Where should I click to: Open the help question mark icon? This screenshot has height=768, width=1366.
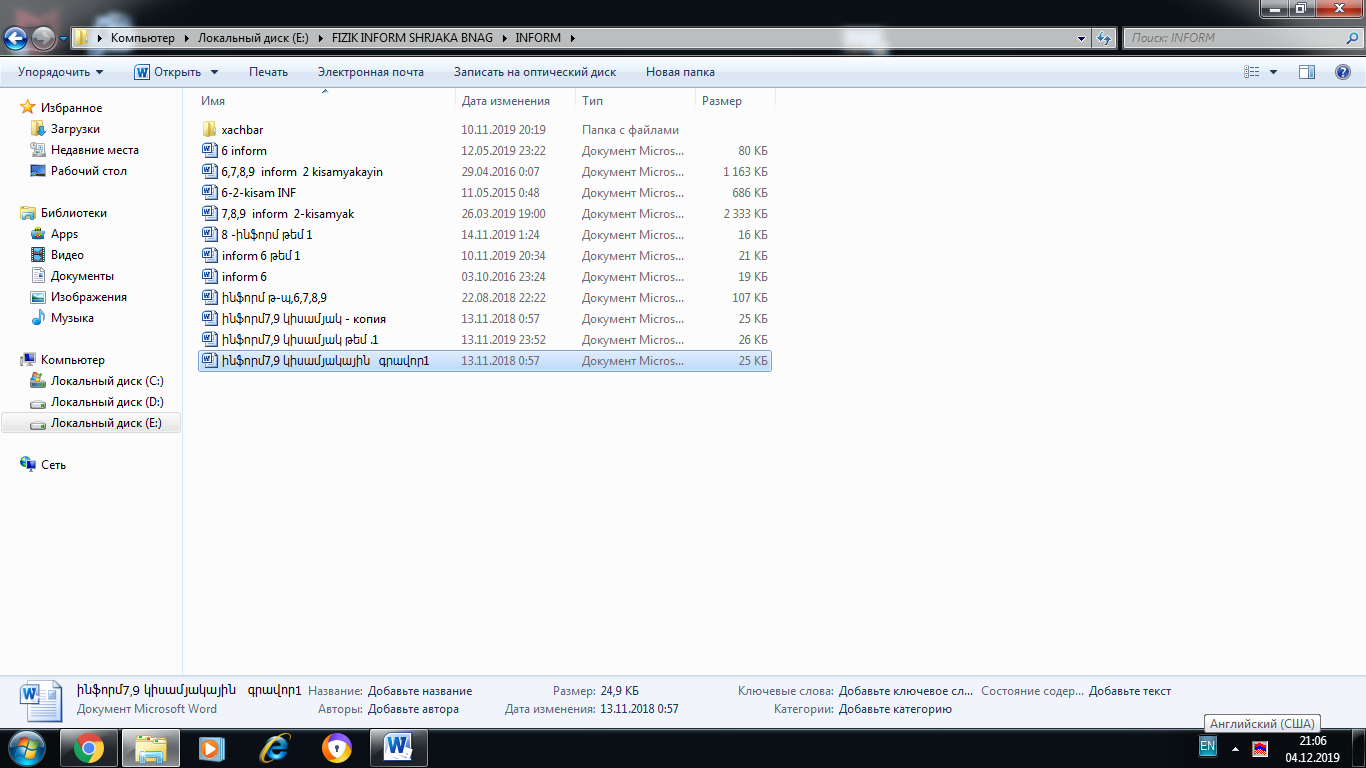pos(1343,72)
